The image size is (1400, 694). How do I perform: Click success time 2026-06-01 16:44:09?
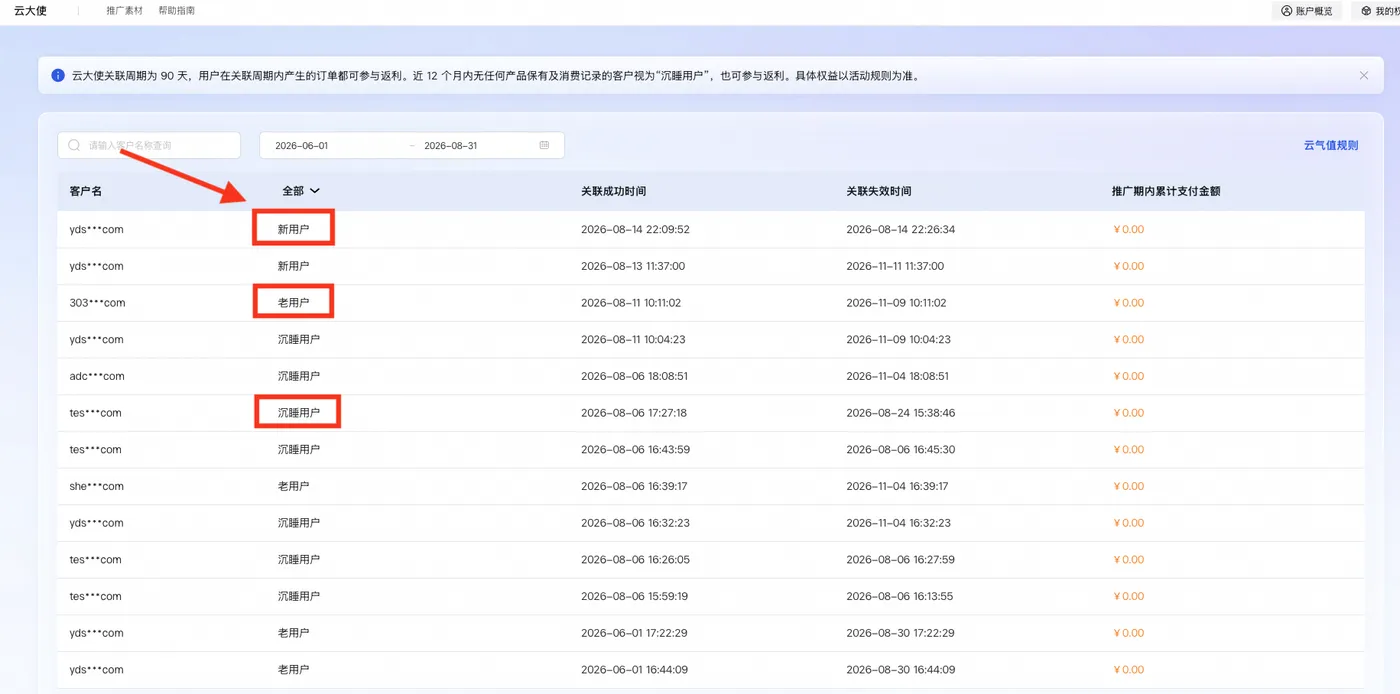click(634, 670)
